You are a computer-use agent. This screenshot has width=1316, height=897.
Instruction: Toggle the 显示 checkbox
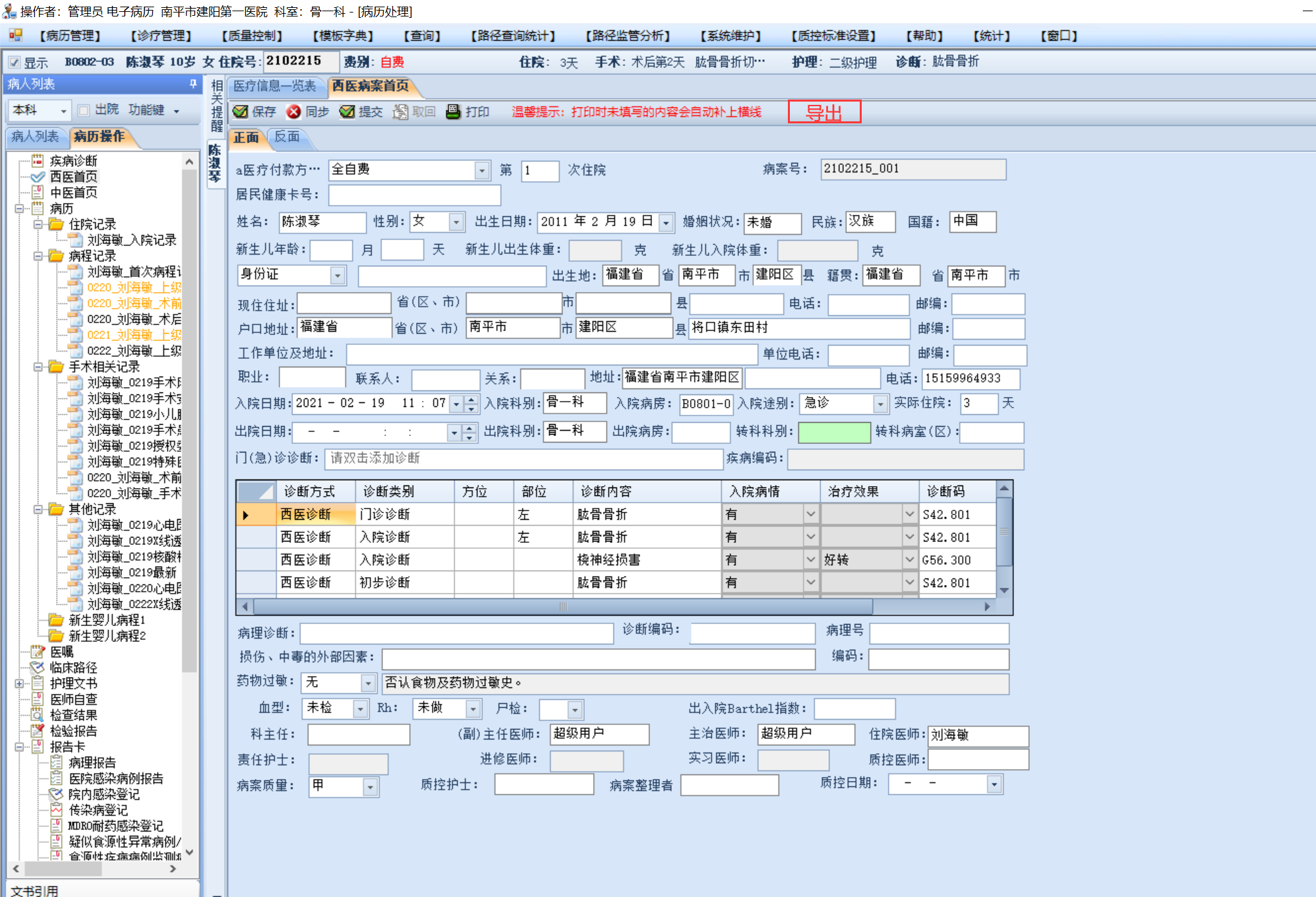[x=15, y=63]
